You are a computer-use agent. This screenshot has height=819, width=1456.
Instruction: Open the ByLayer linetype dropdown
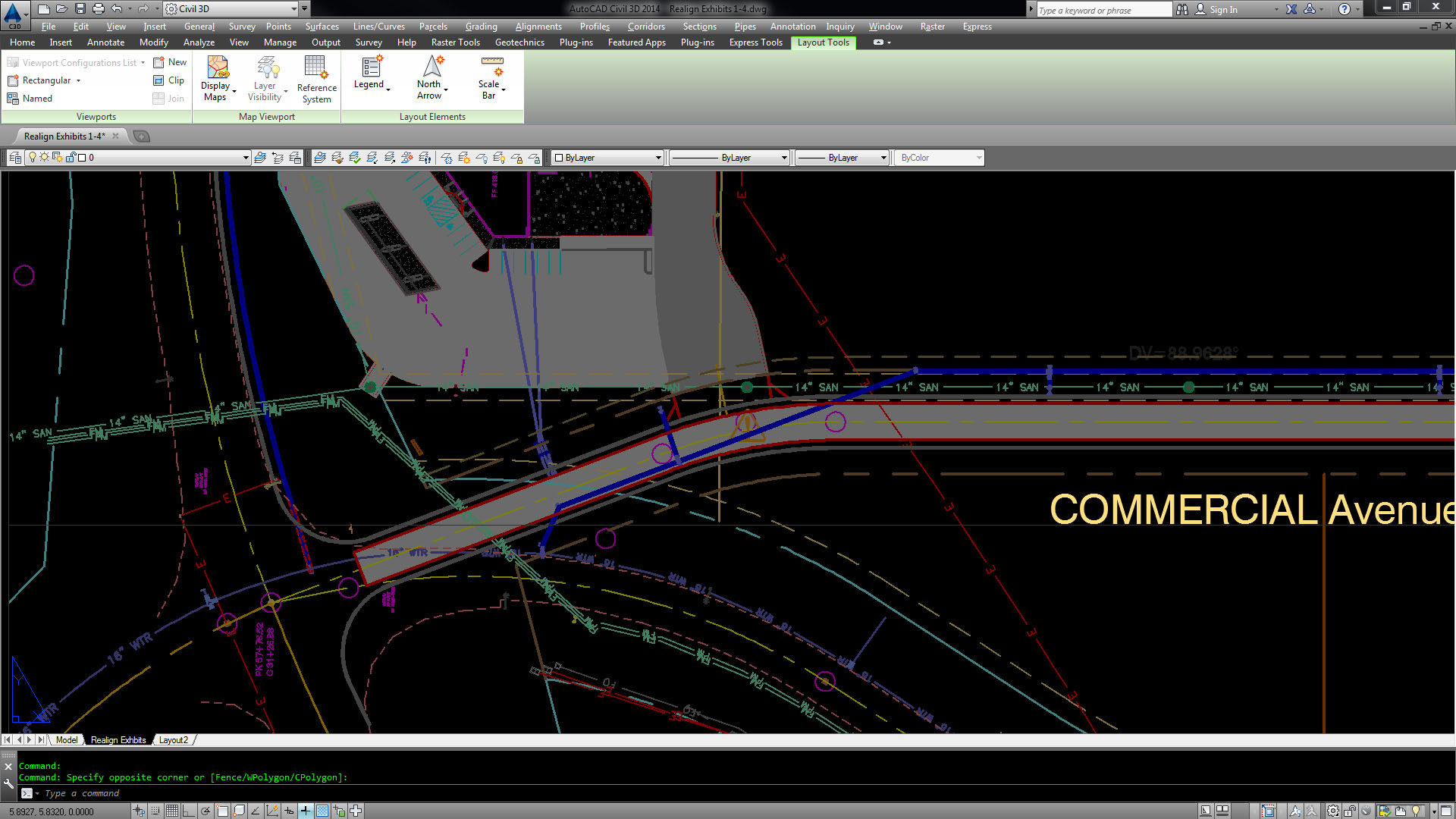click(785, 157)
